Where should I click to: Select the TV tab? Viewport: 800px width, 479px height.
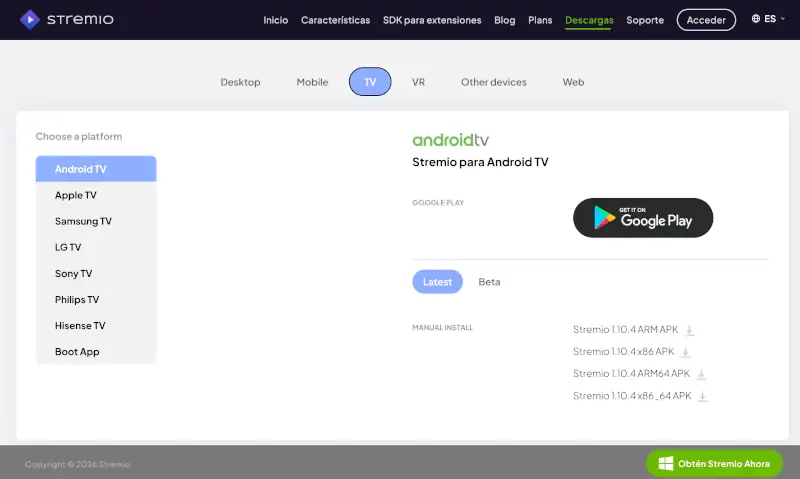pyautogui.click(x=370, y=82)
